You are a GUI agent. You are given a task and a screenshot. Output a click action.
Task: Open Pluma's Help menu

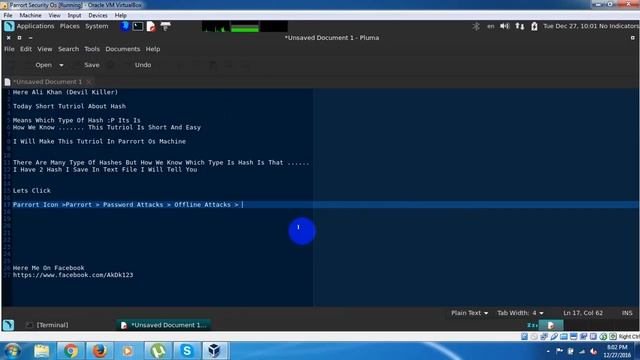153,49
